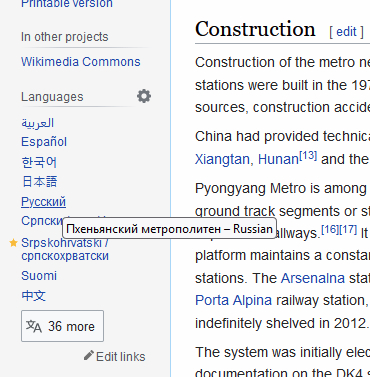
Task: Follow the Porta Alpina link
Action: [233, 300]
